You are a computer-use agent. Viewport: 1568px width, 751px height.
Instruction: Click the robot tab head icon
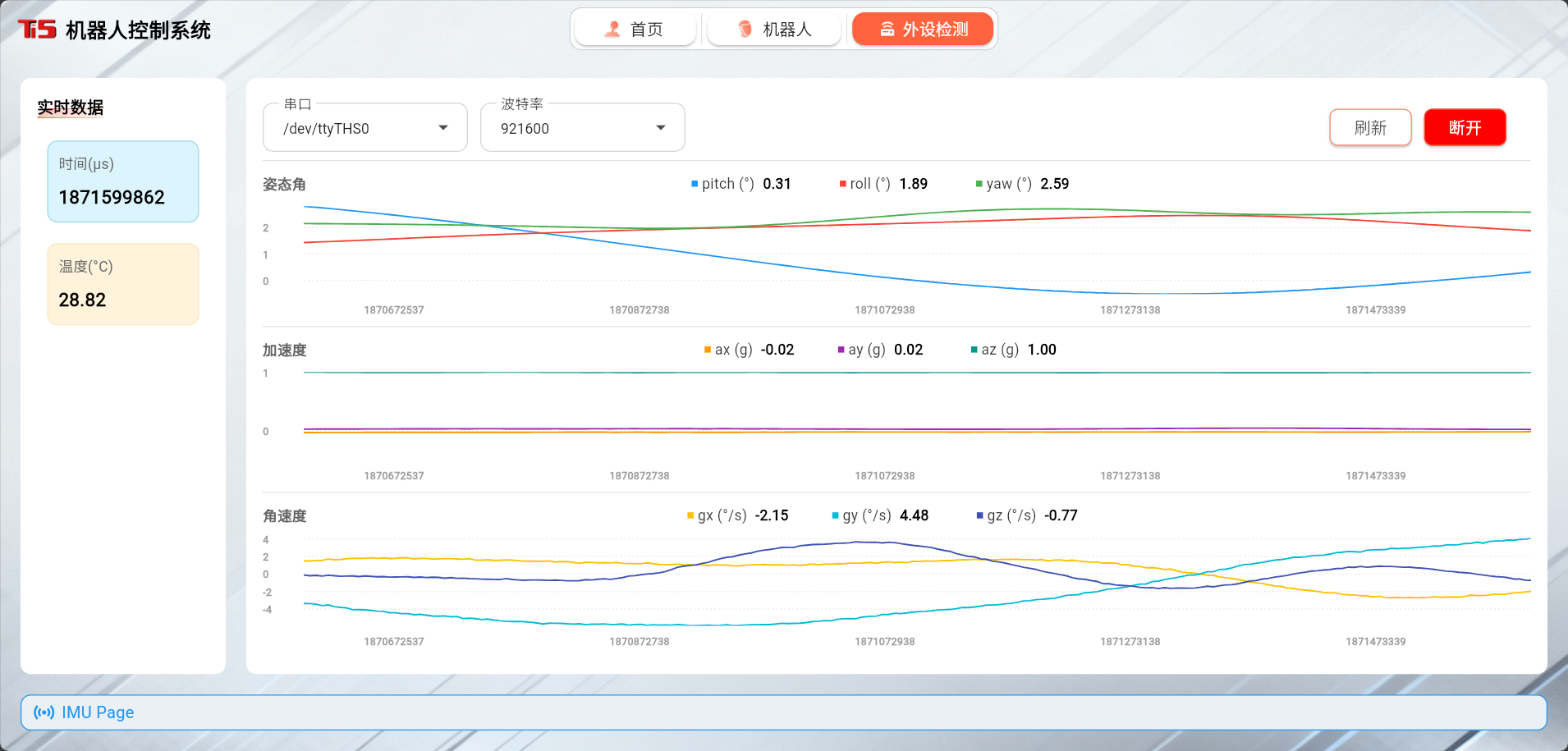point(745,29)
